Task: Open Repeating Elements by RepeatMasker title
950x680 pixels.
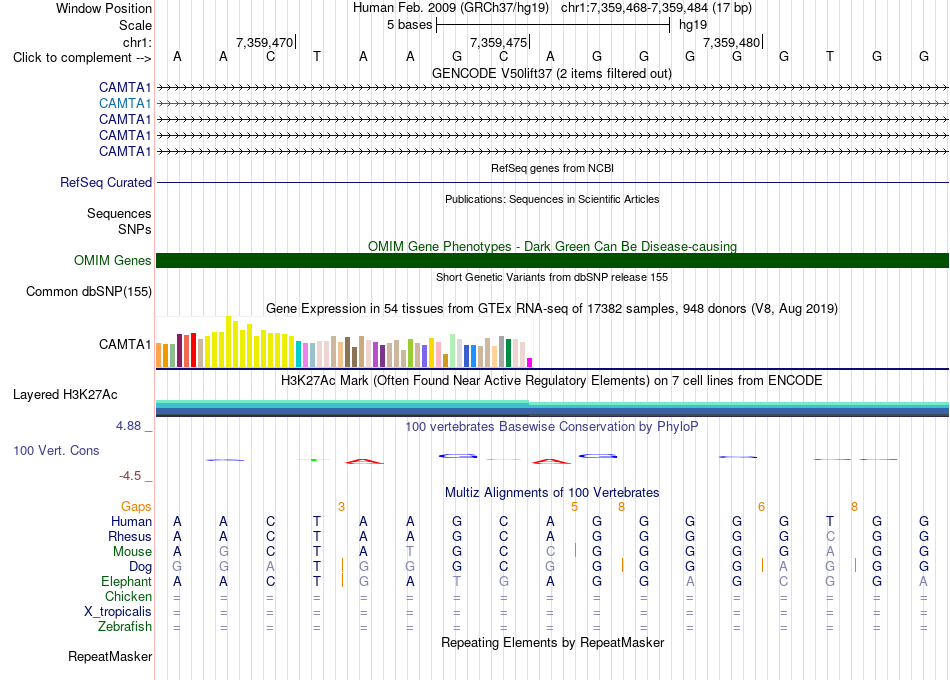Action: tap(552, 642)
